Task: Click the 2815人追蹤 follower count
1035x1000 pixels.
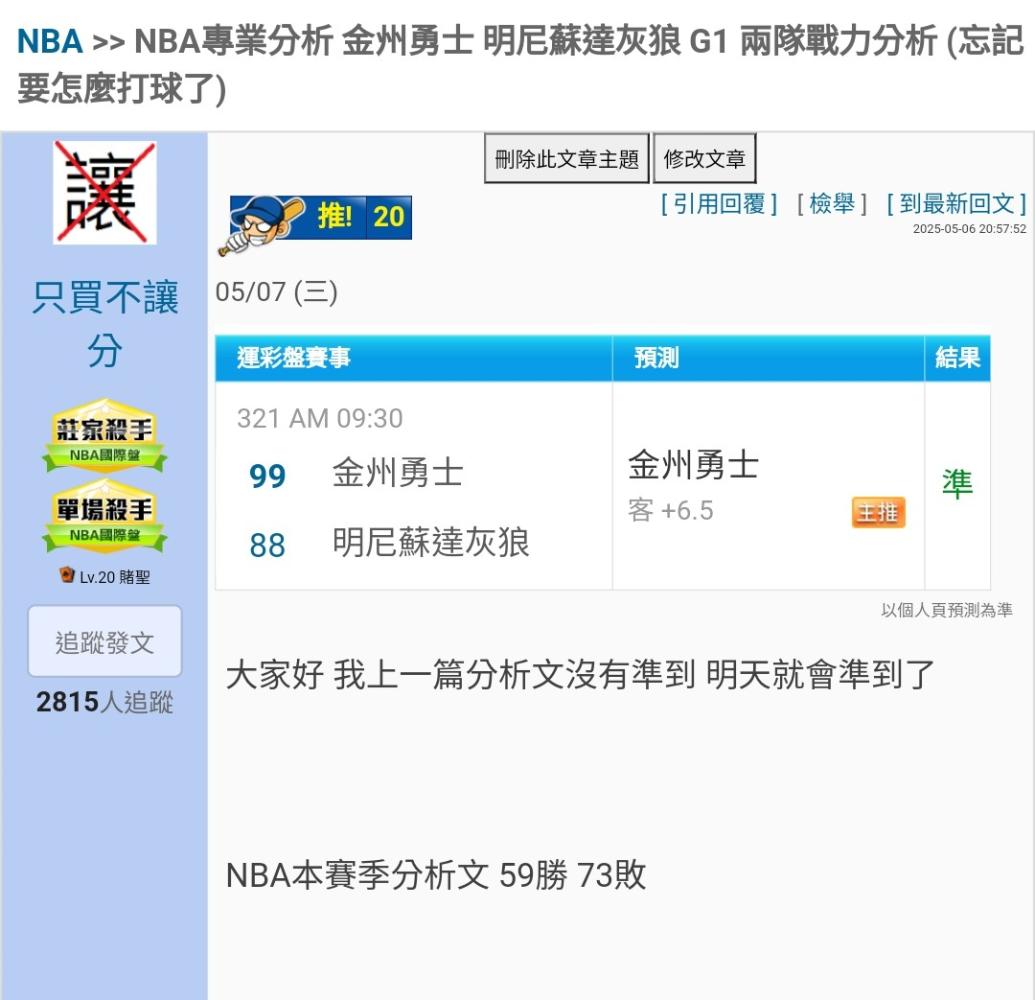Action: click(105, 702)
